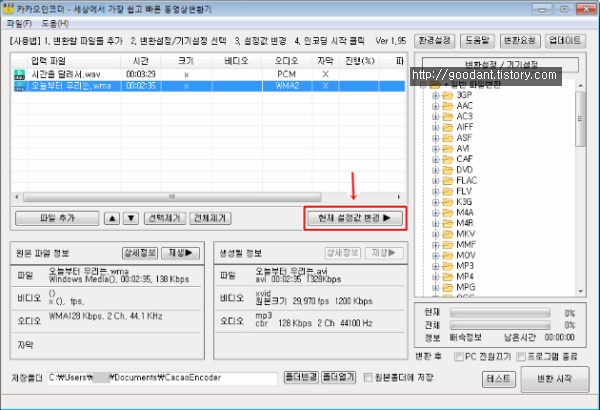Expand the MOV tree node
Viewport: 600px width, 410px height.
coord(435,255)
